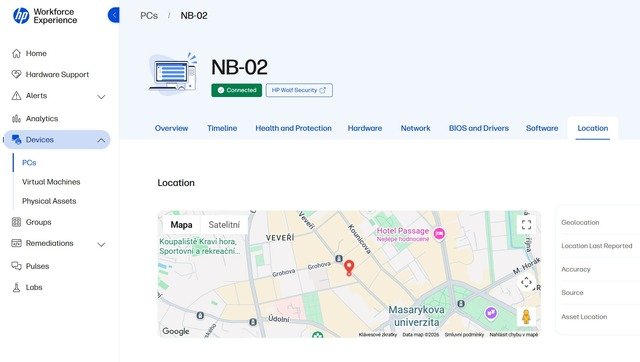Image resolution: width=640 pixels, height=362 pixels.
Task: Open the Pulses section
Action: (37, 266)
